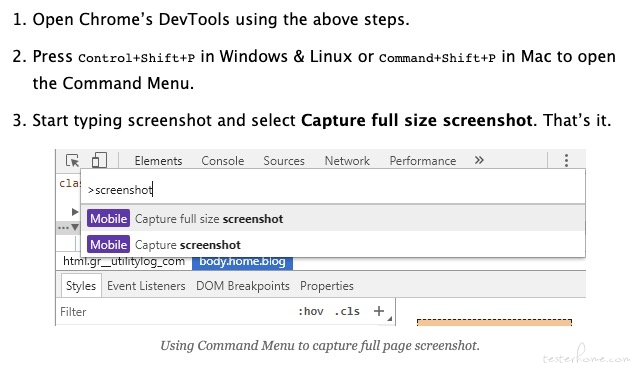Open the Sources tab
632x372 pixels.
pos(284,161)
